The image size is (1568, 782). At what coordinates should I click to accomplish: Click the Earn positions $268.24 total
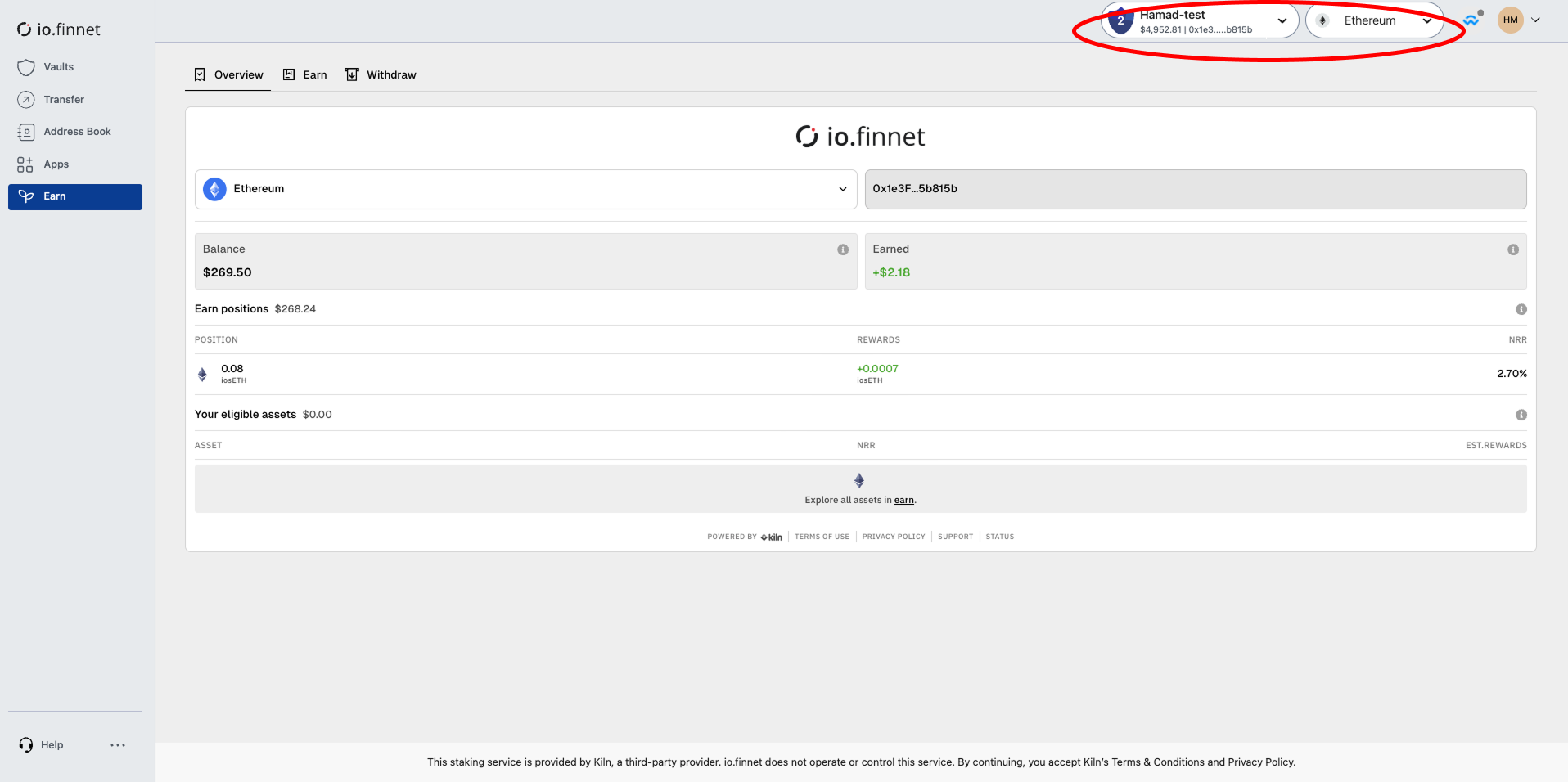click(x=295, y=309)
